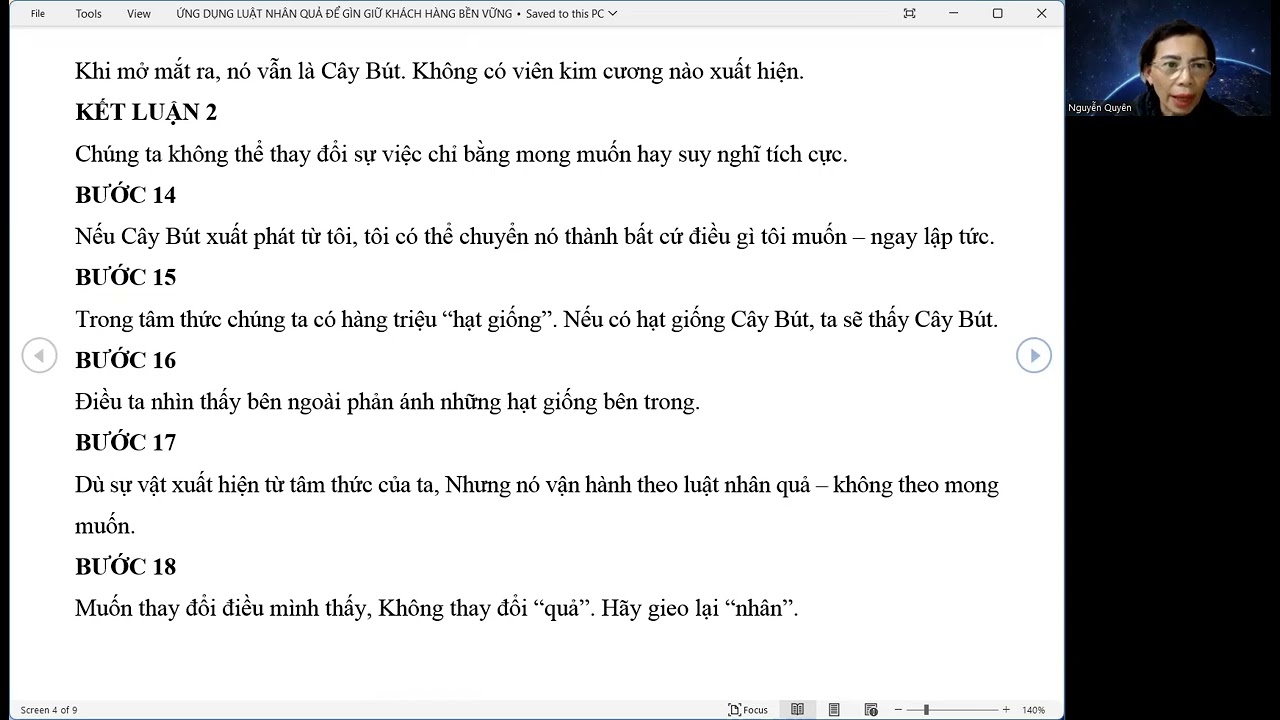Click the heading KẾT LUẬN 2
Image resolution: width=1280 pixels, height=720 pixels.
coord(146,112)
